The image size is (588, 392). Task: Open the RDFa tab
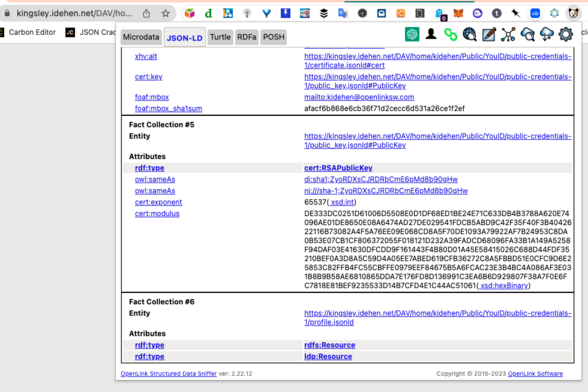(x=246, y=37)
